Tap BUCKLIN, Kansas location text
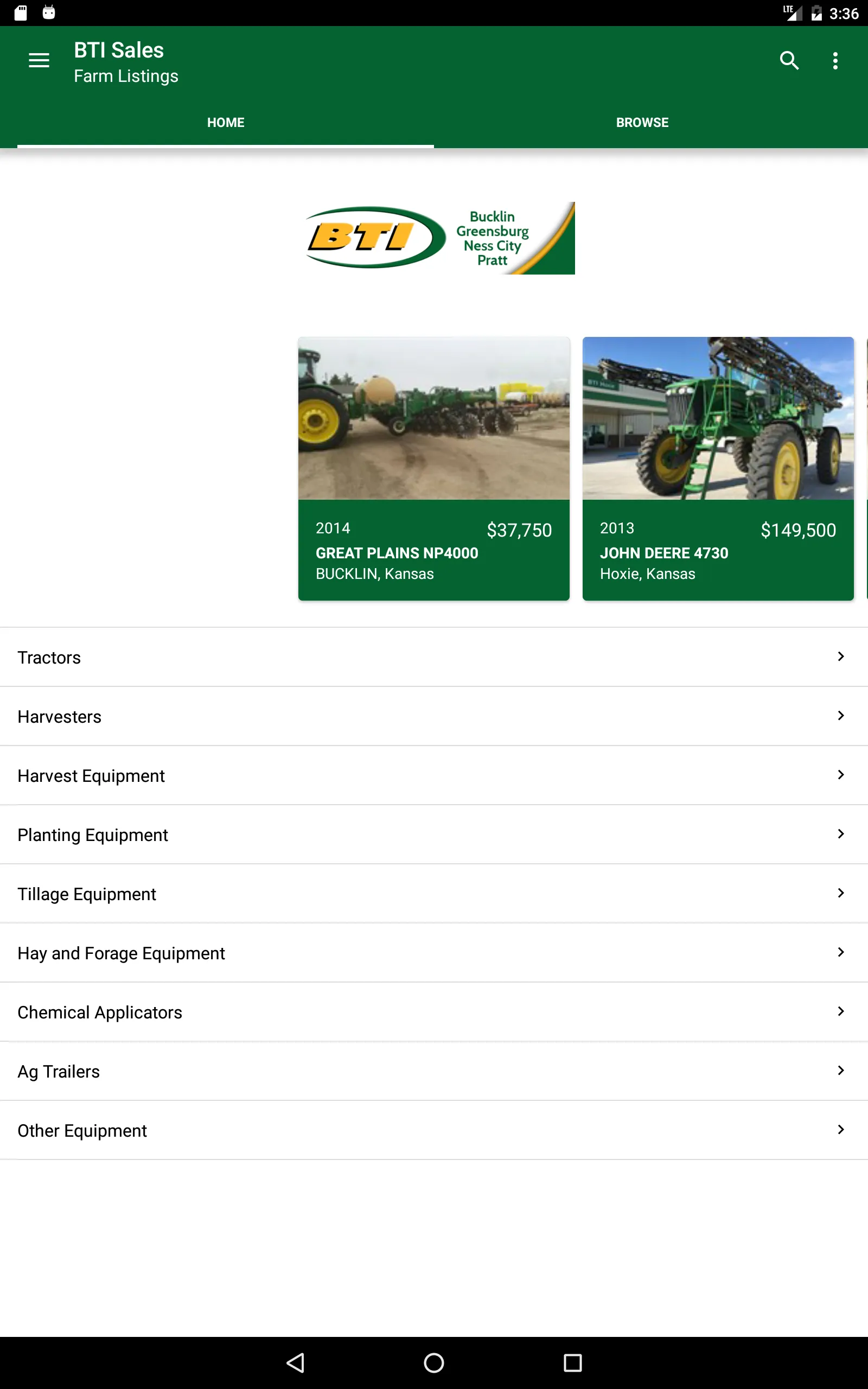 (x=374, y=574)
